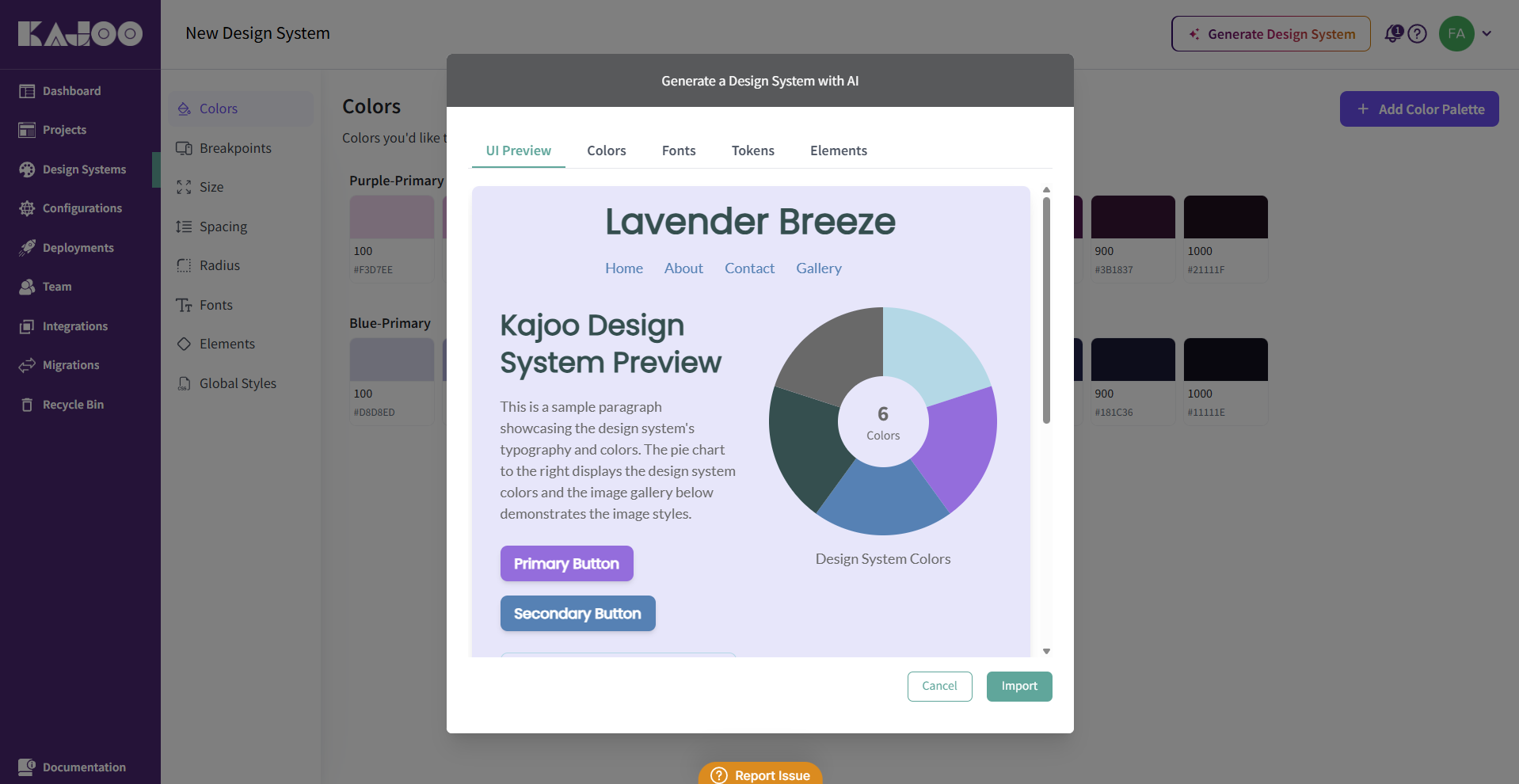Click the Primary Button in preview
1519x784 pixels.
pyautogui.click(x=567, y=563)
